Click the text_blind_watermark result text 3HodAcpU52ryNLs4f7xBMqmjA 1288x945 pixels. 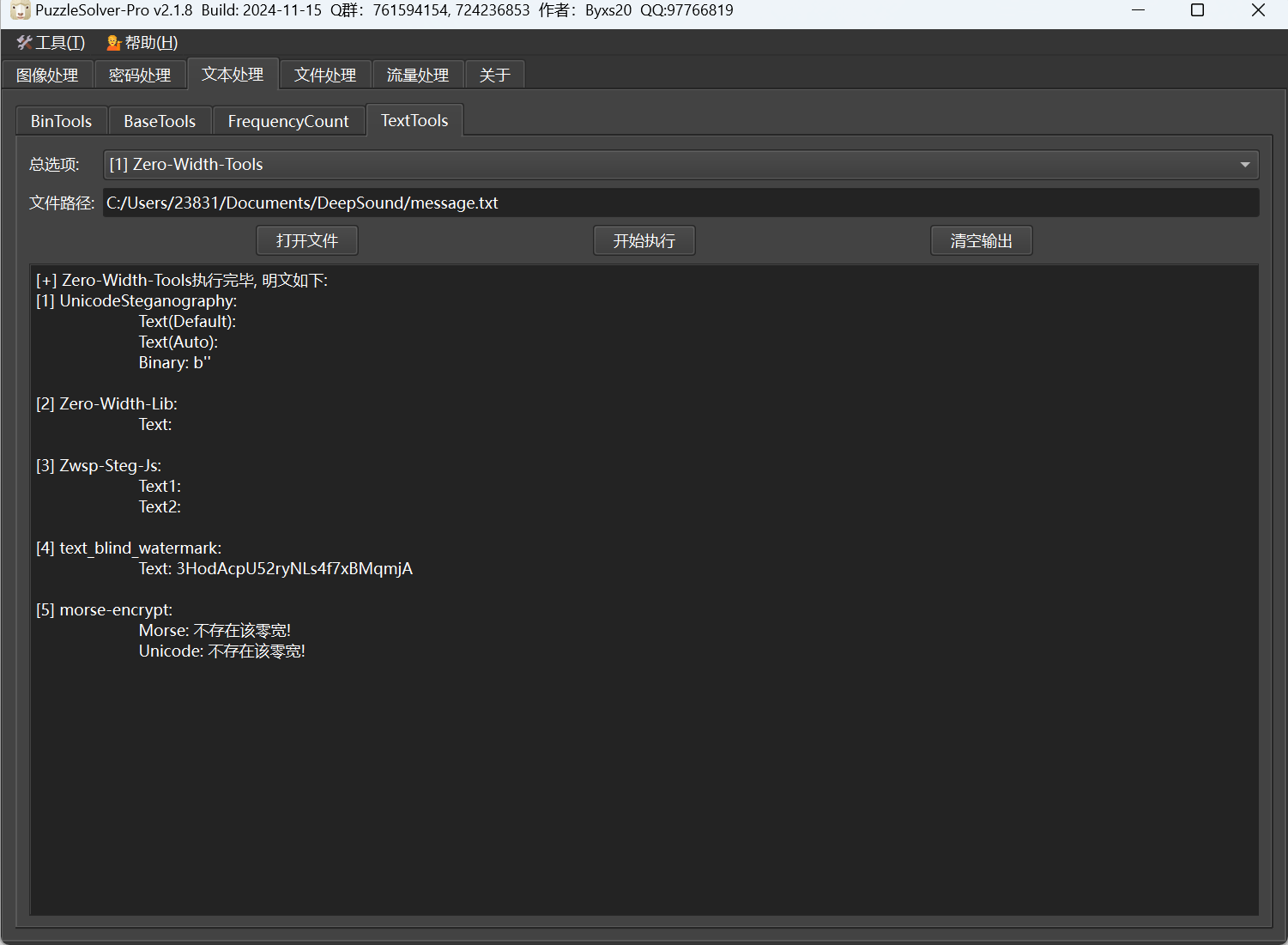294,569
